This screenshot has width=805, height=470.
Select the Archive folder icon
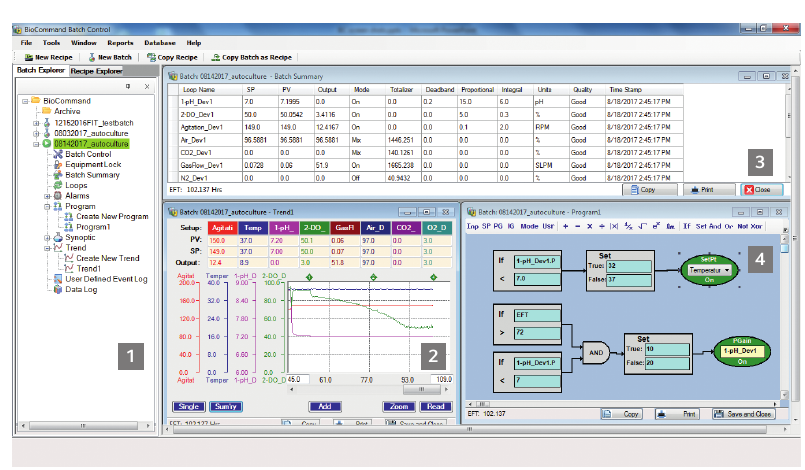[47, 111]
